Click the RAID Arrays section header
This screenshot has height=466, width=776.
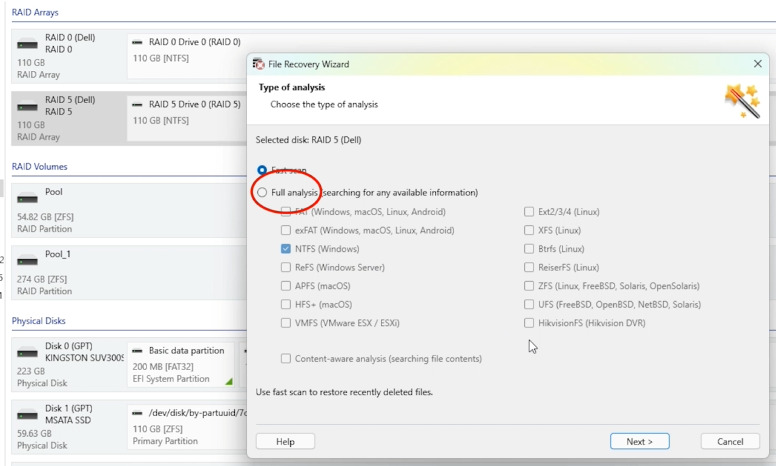(x=35, y=12)
